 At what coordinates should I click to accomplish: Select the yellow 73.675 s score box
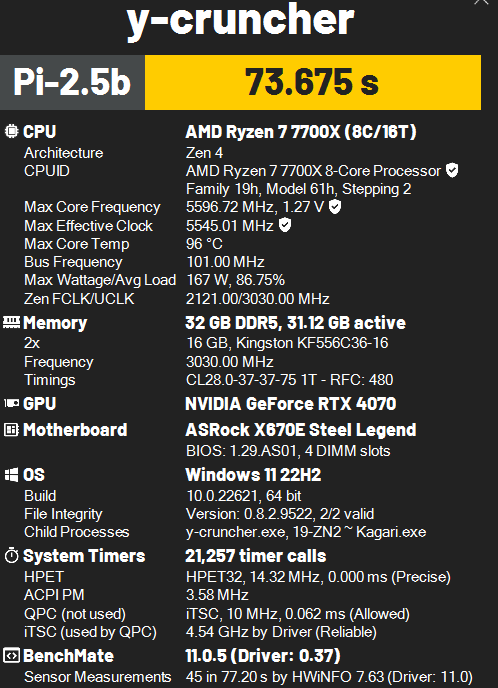(313, 82)
